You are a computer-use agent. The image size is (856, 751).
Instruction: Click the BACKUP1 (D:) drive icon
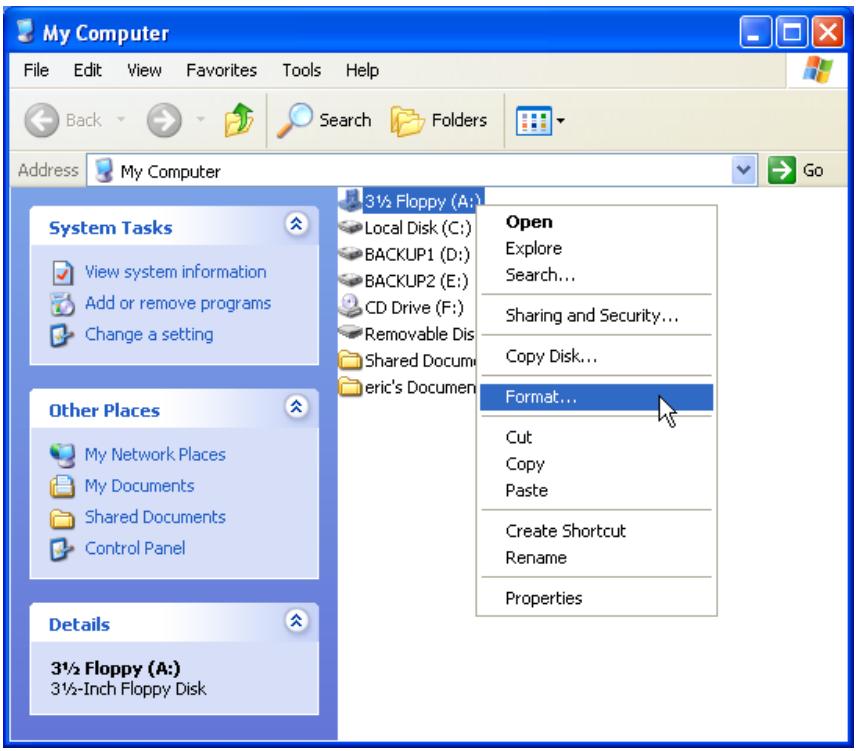point(350,253)
